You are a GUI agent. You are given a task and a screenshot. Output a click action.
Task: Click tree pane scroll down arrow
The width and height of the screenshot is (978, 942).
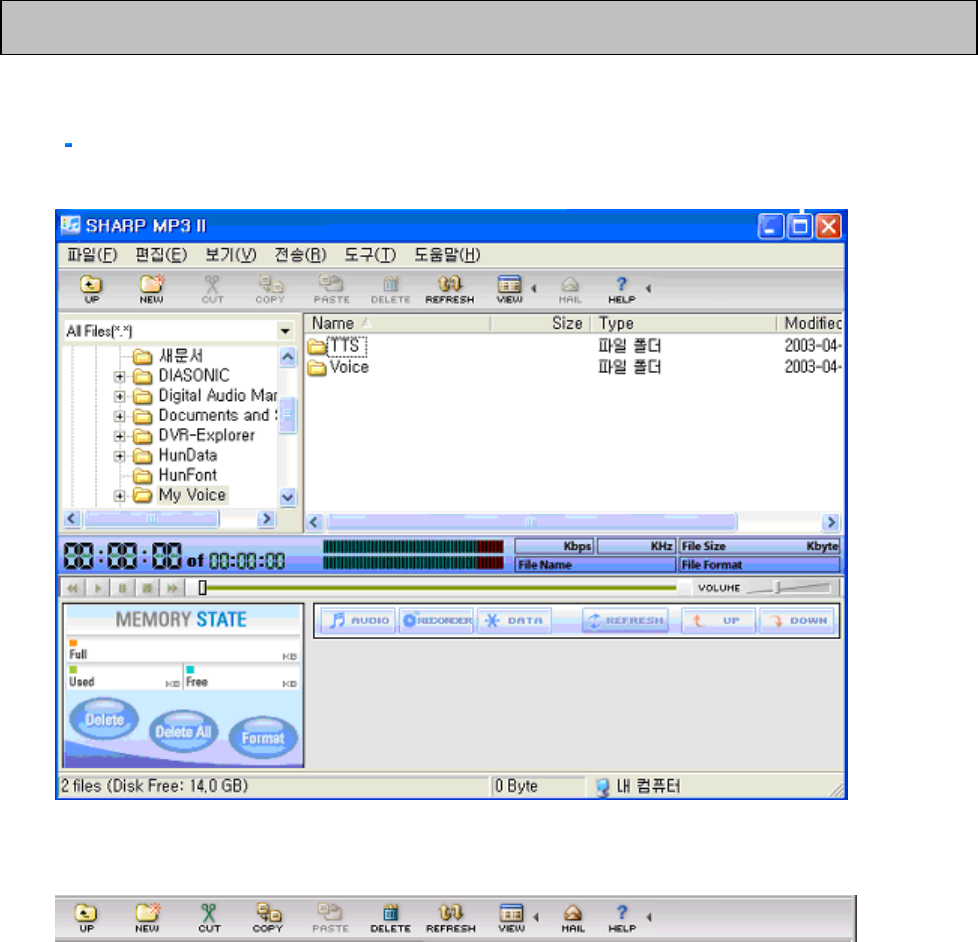[x=287, y=497]
